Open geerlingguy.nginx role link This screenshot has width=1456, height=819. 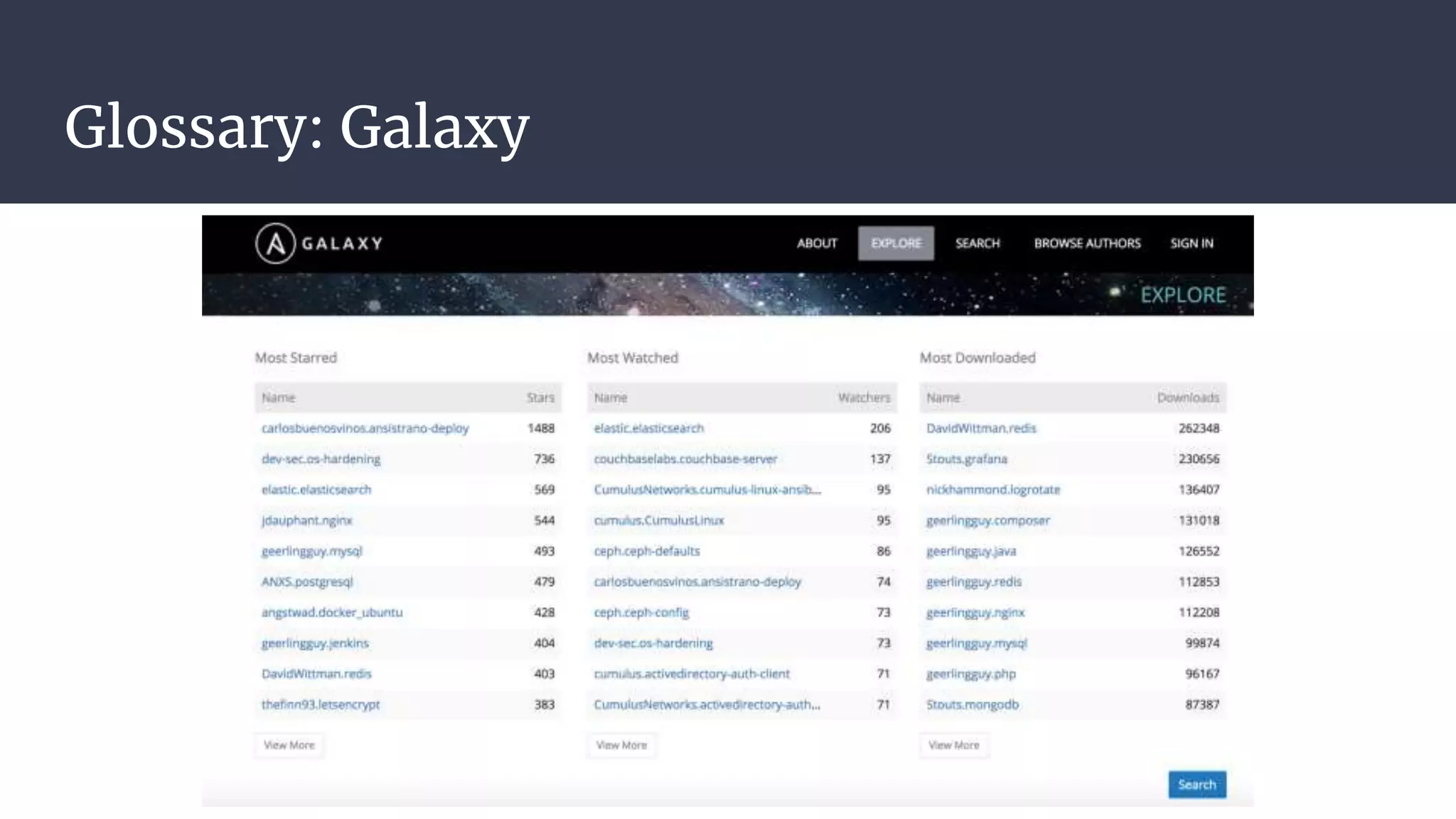coord(975,612)
